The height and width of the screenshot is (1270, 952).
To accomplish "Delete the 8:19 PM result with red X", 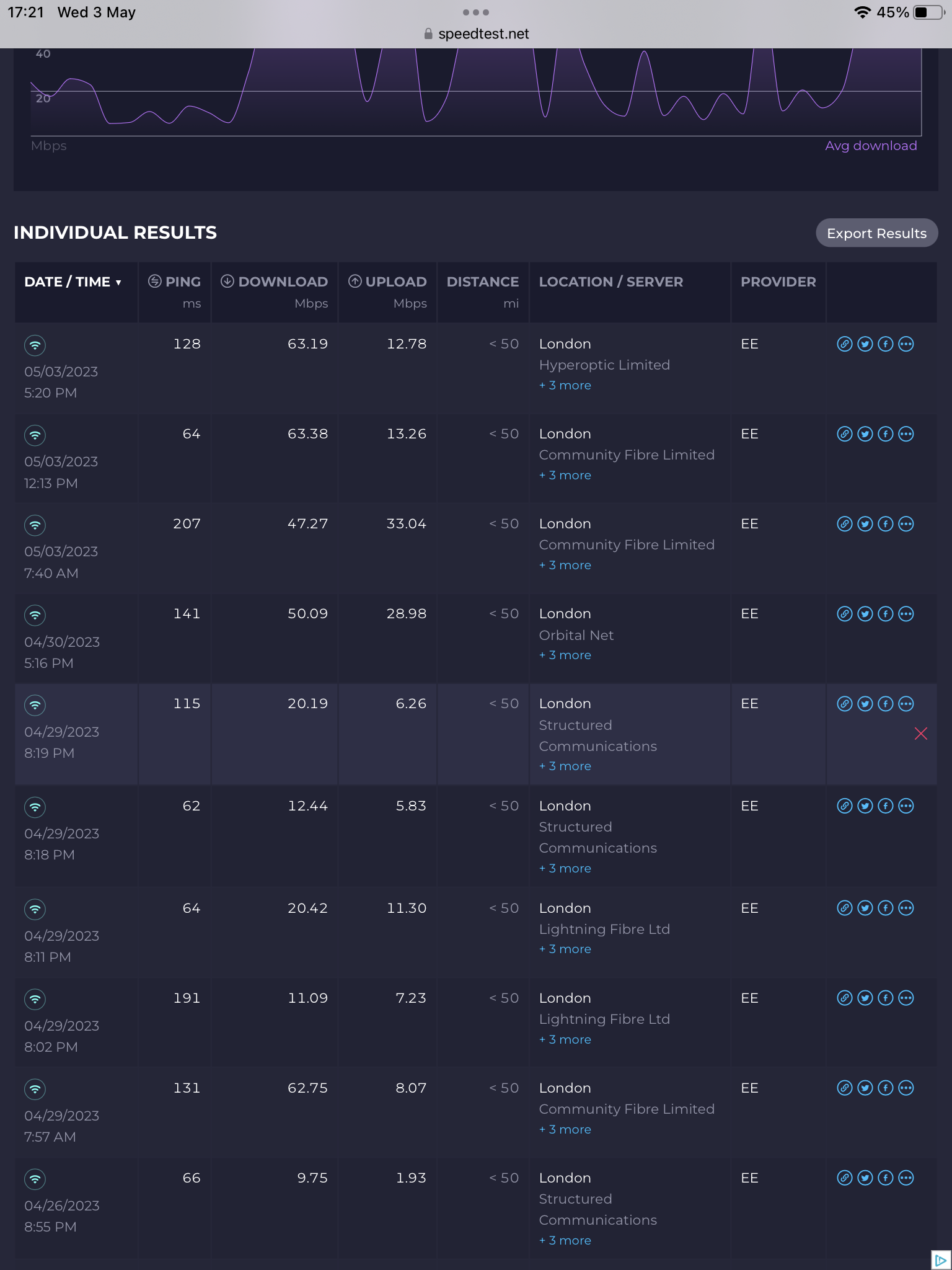I will 921,734.
